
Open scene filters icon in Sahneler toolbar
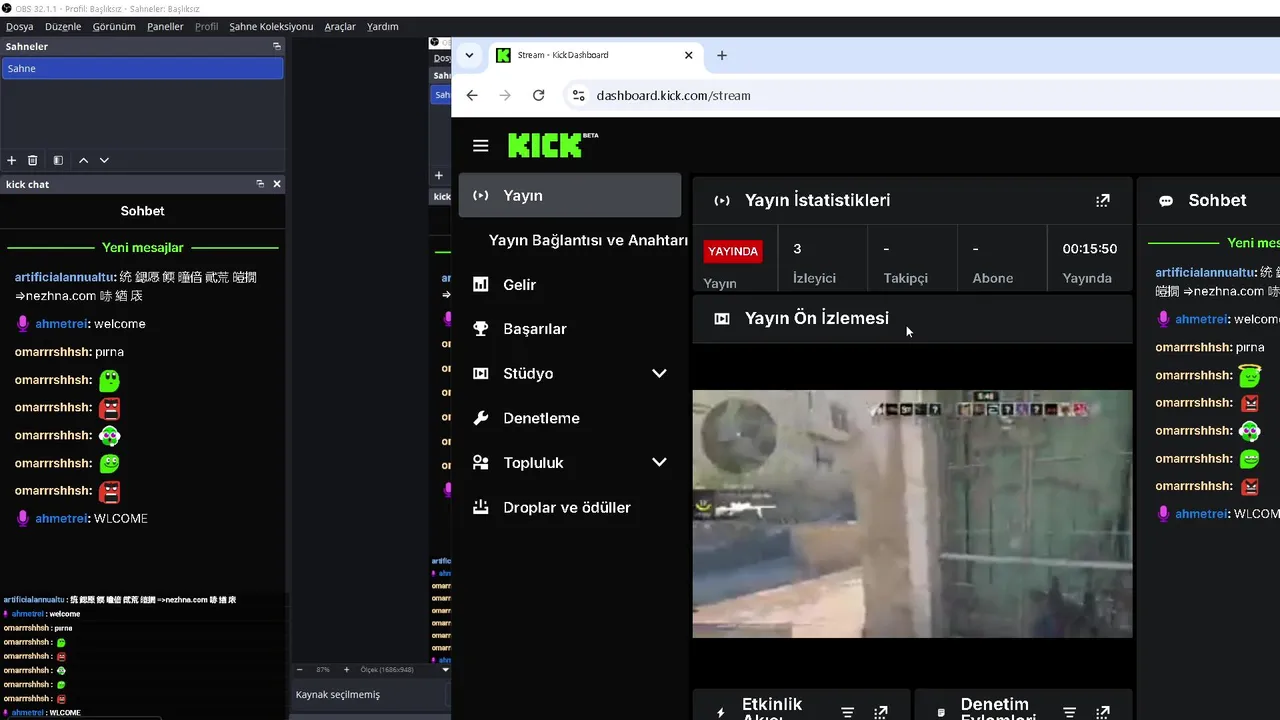58,160
